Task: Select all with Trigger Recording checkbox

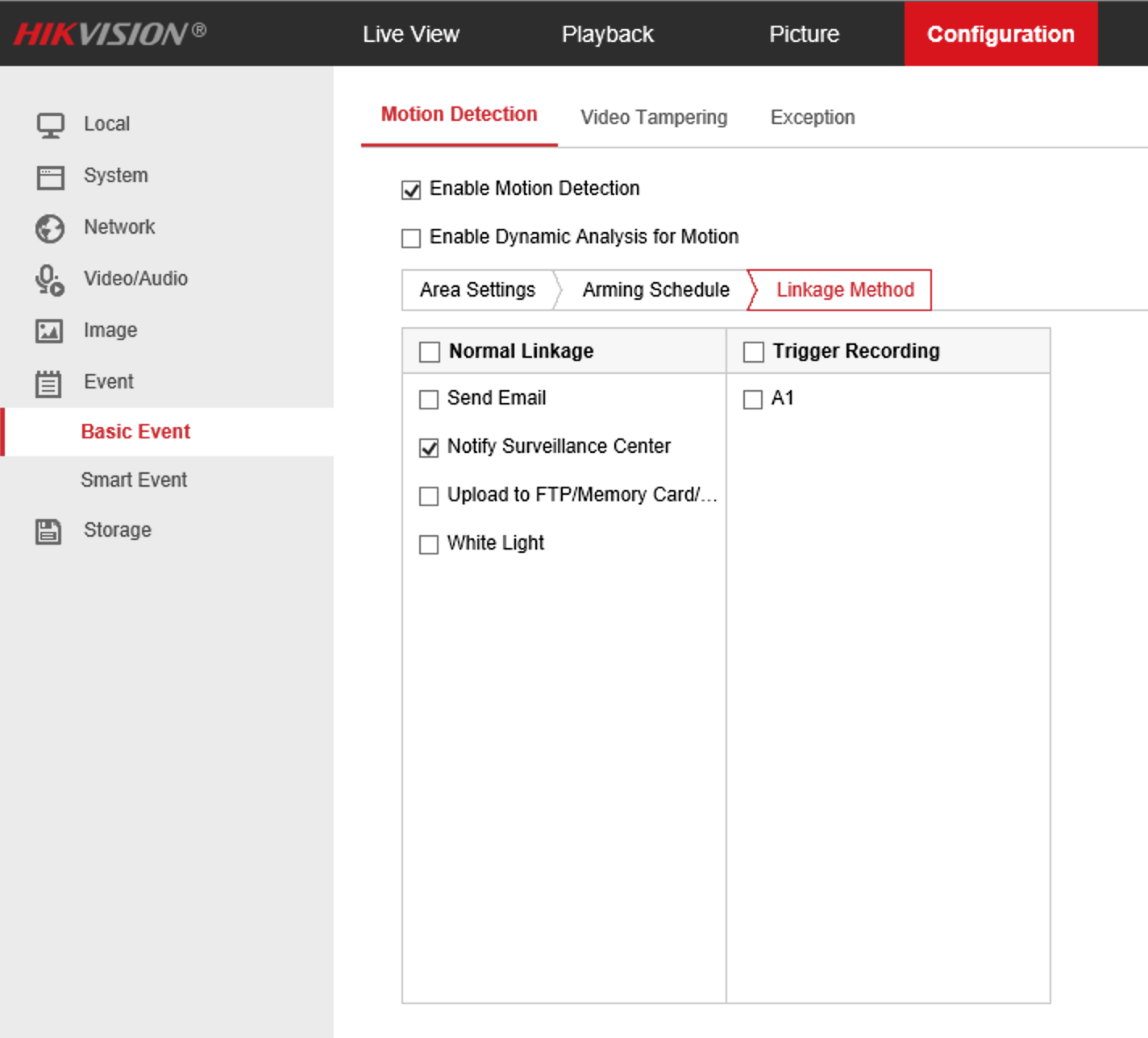Action: click(x=754, y=352)
